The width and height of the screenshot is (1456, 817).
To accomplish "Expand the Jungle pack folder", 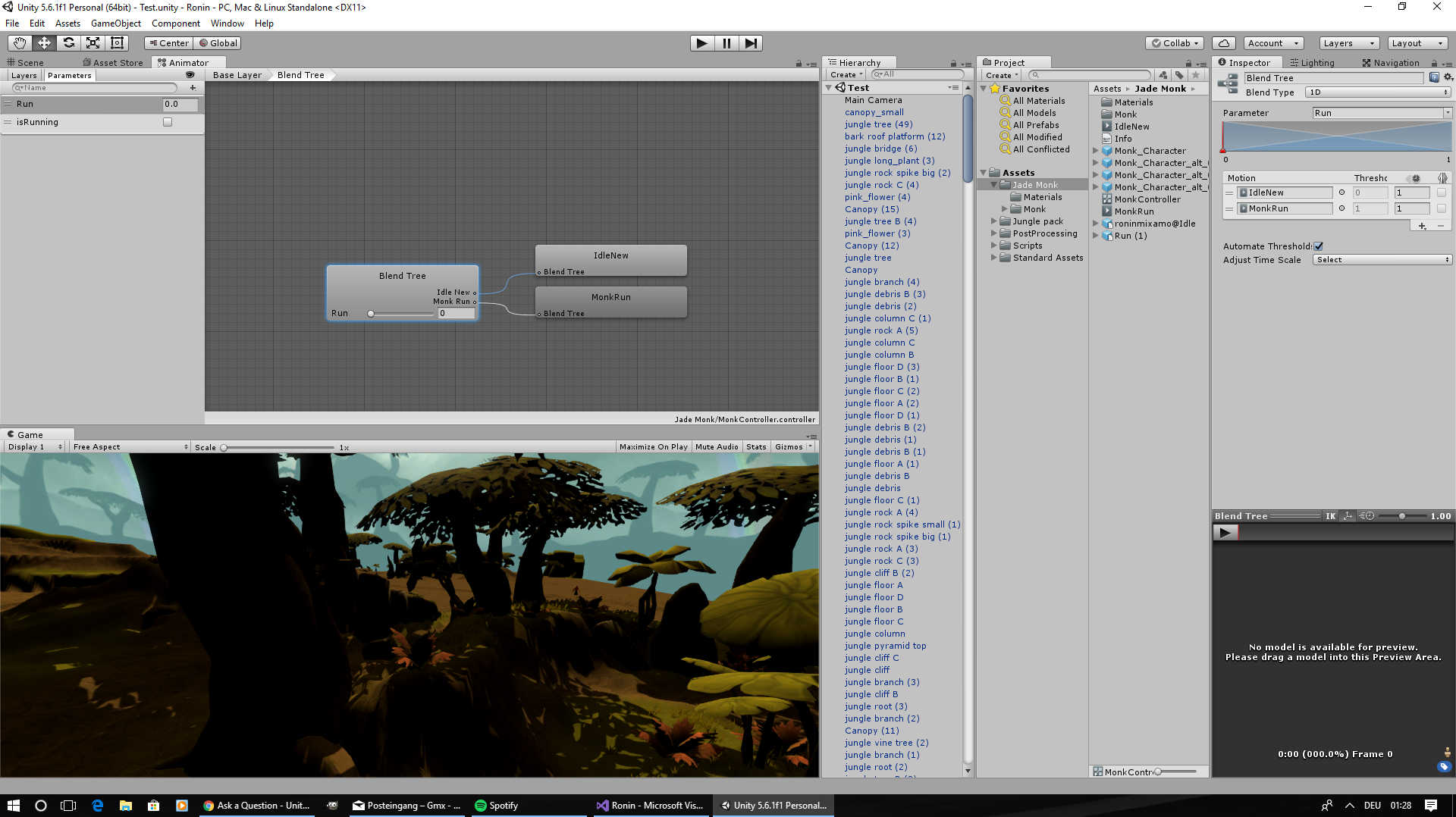I will coord(993,221).
